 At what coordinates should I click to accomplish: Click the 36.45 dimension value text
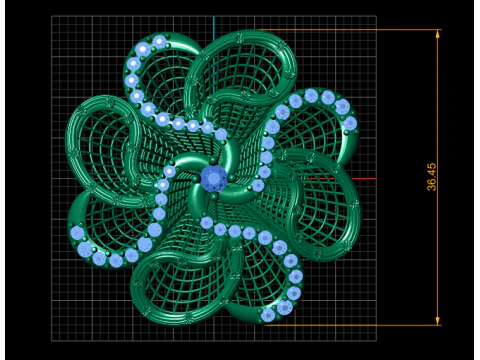tap(431, 177)
